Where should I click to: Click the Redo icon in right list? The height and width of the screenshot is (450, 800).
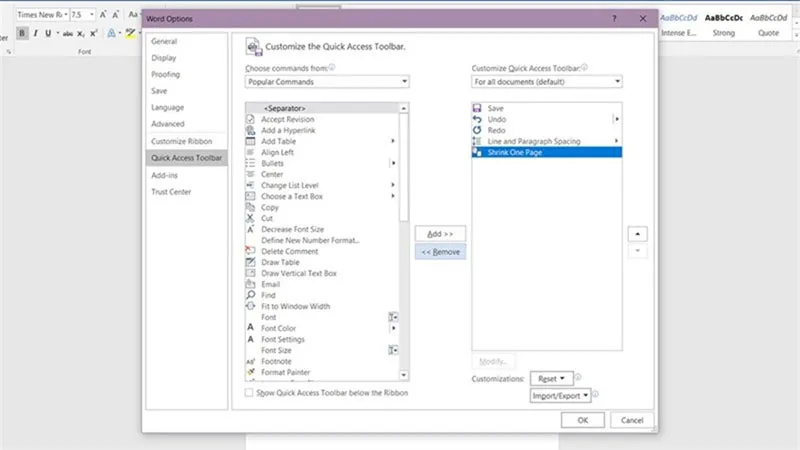477,130
